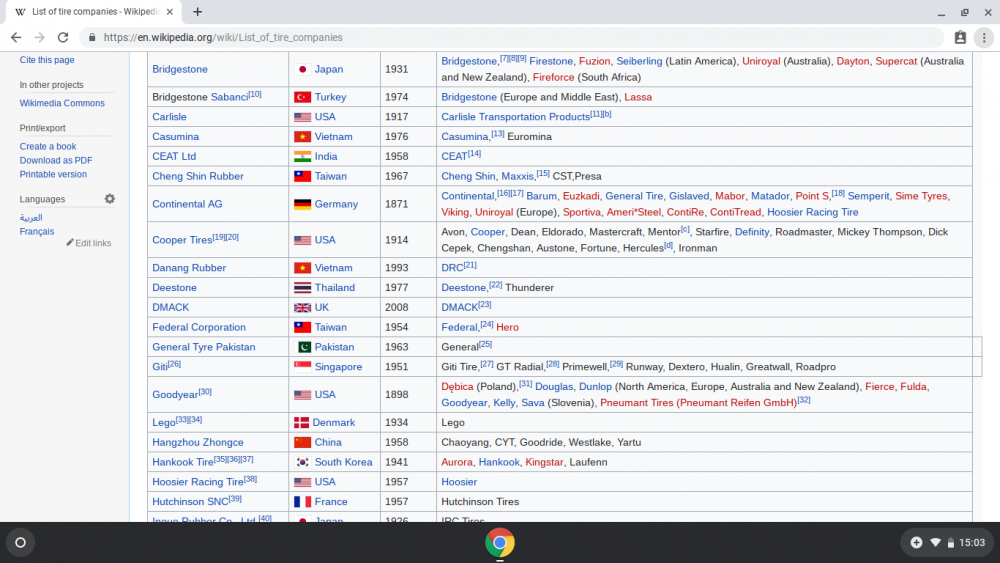The image size is (1000, 563).
Task: Click the Wi-Fi status icon
Action: (935, 543)
